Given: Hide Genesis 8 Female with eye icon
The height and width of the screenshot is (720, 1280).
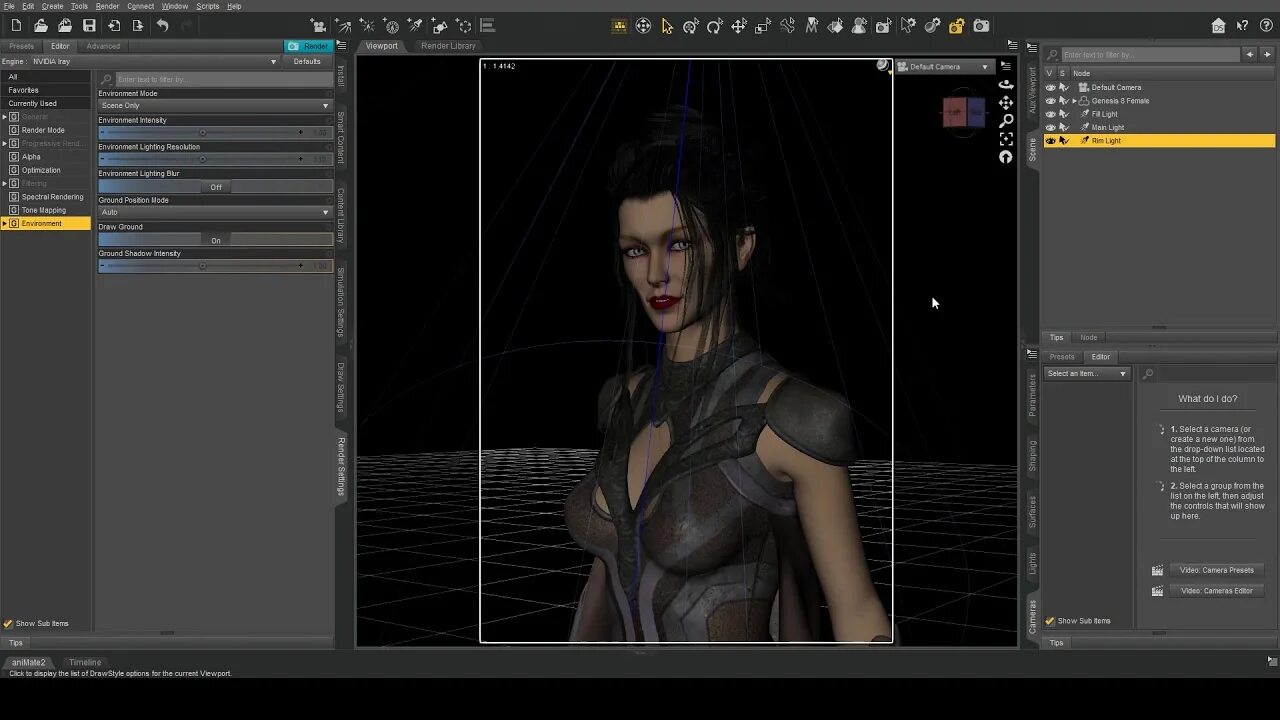Looking at the screenshot, I should [x=1050, y=101].
